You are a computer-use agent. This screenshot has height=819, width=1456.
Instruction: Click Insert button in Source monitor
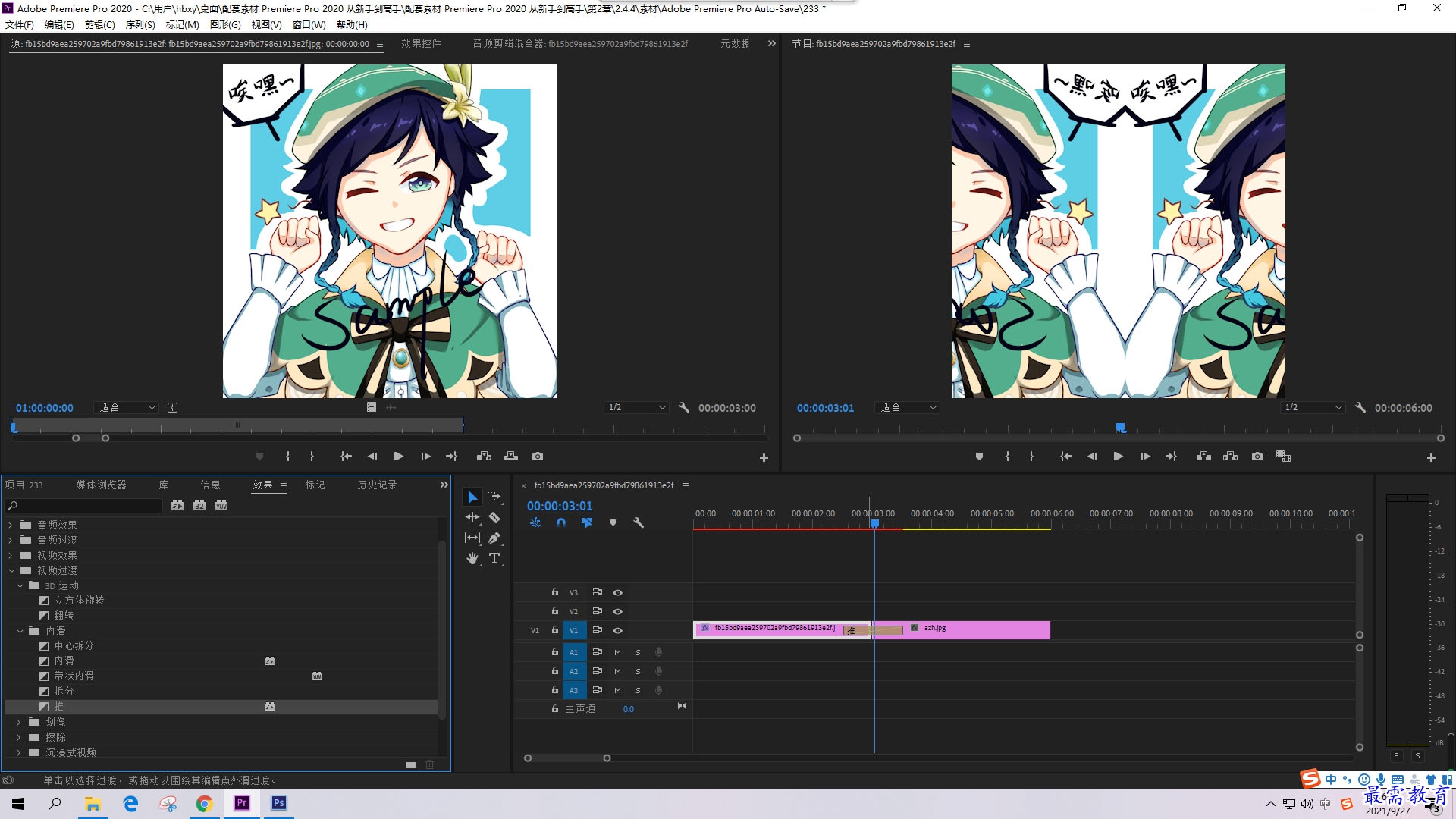coord(484,457)
